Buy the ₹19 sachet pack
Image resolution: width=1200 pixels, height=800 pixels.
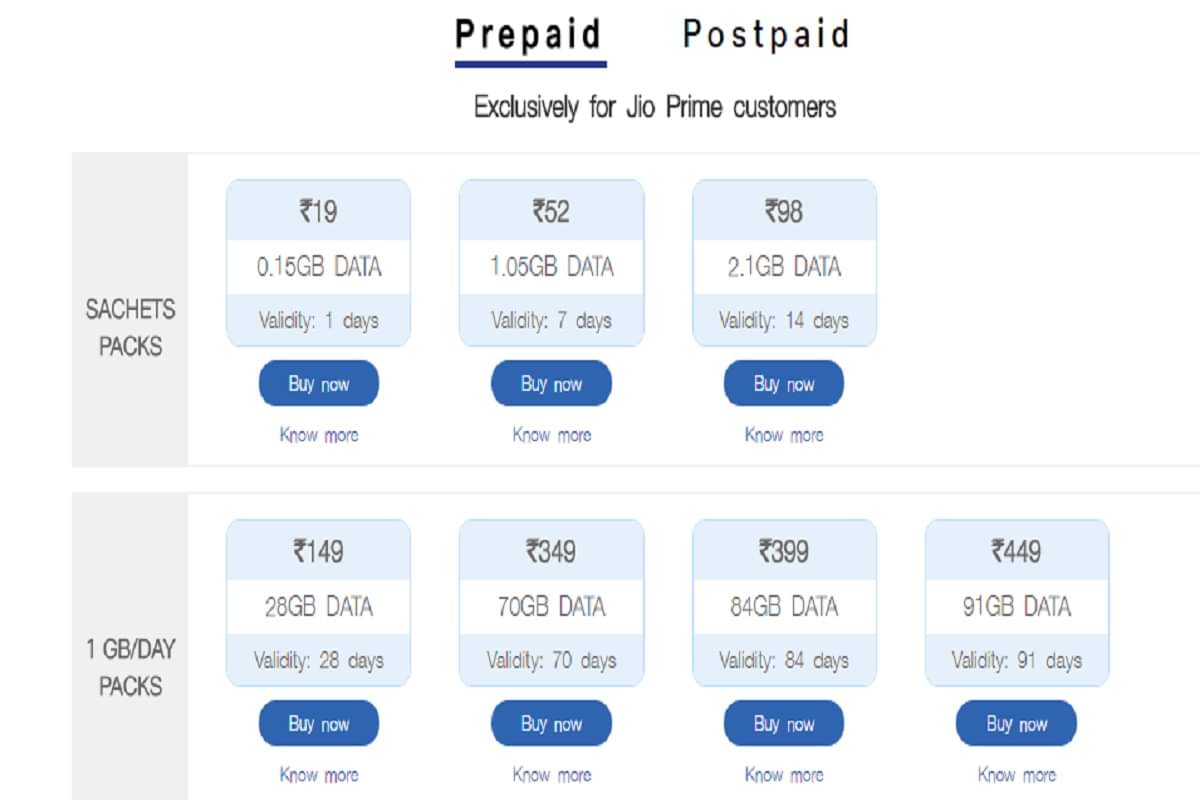pyautogui.click(x=318, y=383)
